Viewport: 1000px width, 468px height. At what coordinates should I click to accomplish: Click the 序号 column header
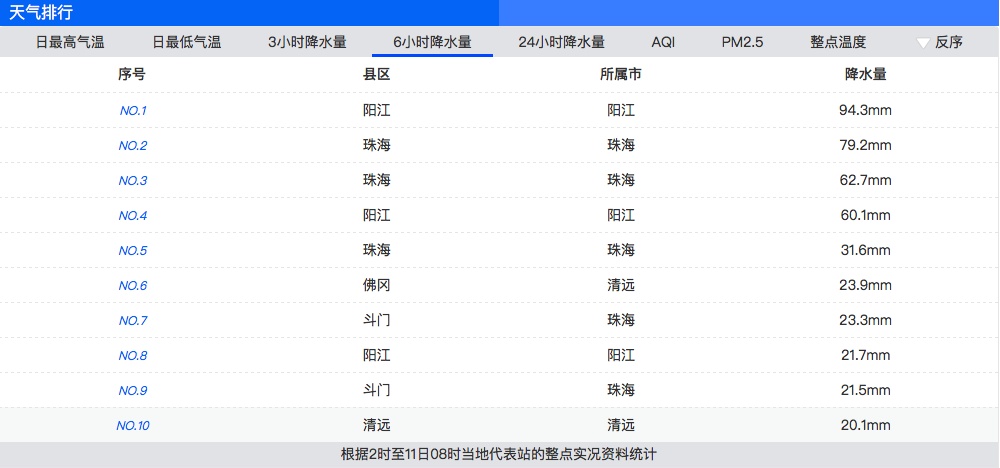pyautogui.click(x=131, y=75)
